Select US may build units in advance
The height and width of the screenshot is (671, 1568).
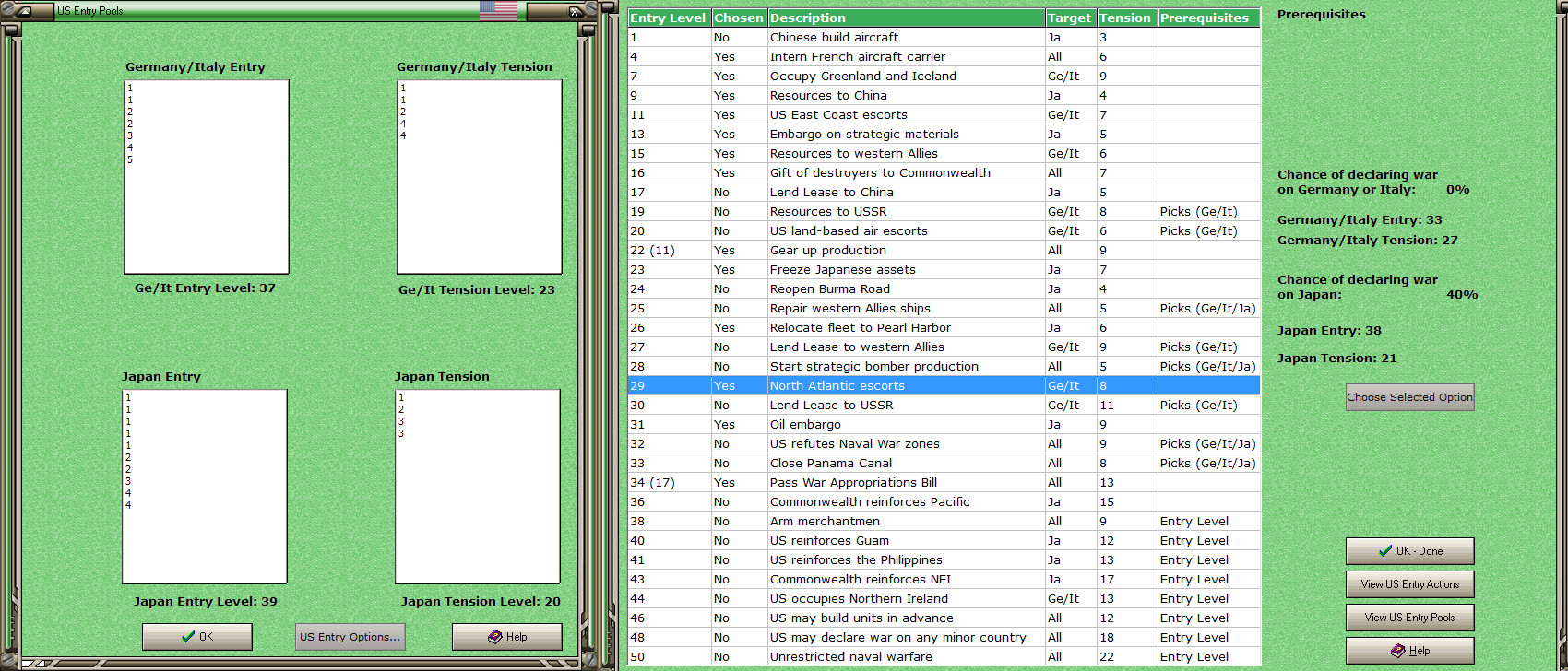tap(944, 618)
